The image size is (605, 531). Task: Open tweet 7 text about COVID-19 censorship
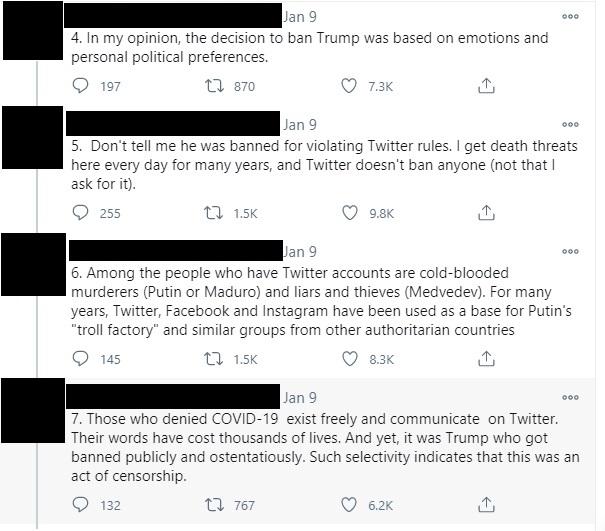(x=325, y=447)
